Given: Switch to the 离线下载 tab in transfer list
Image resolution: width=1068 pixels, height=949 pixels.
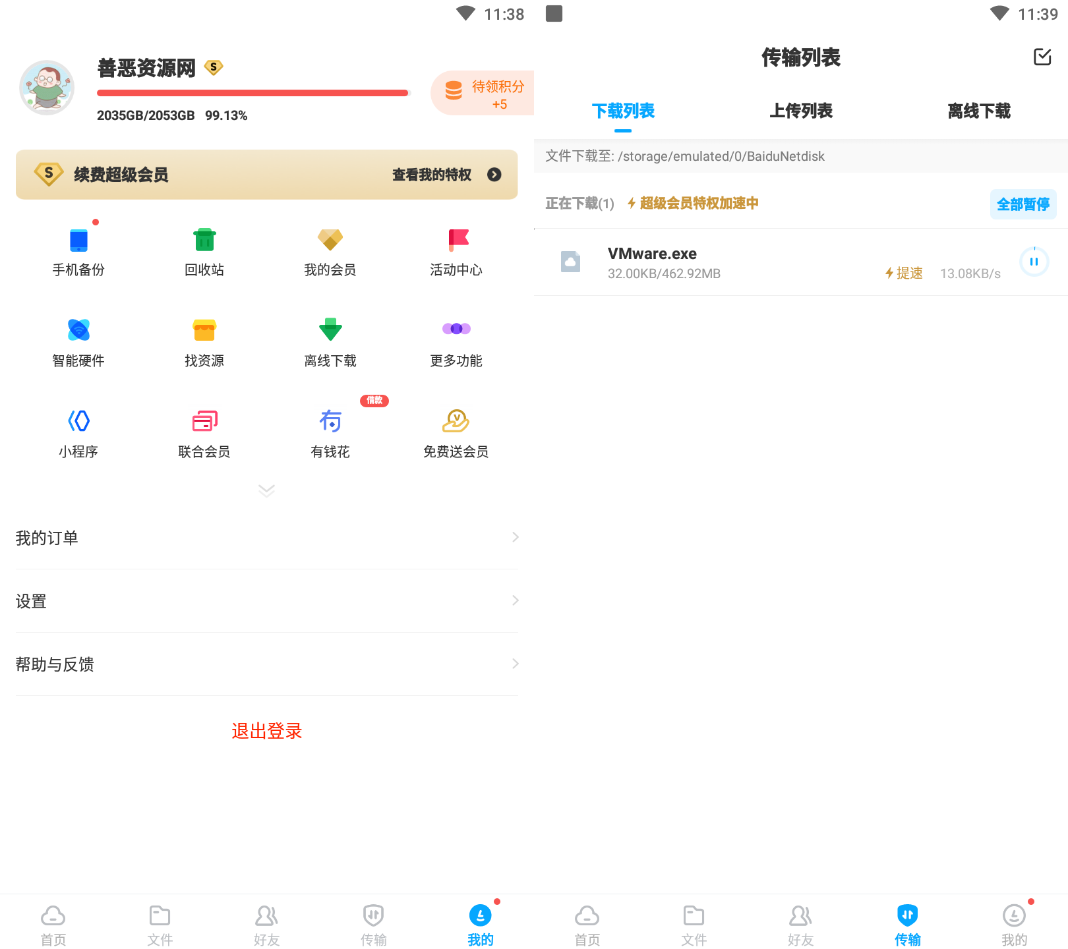Looking at the screenshot, I should [979, 111].
